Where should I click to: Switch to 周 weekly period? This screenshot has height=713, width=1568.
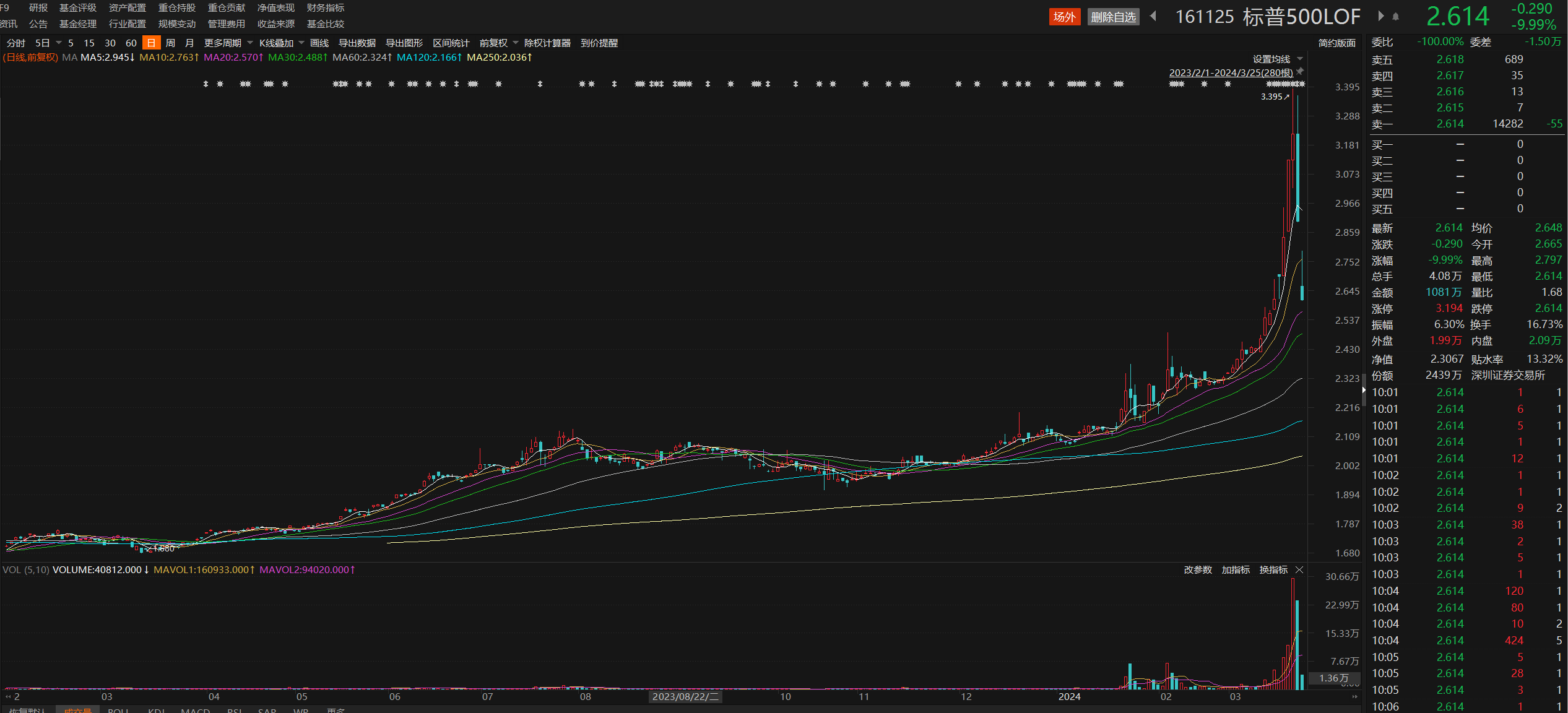click(170, 43)
